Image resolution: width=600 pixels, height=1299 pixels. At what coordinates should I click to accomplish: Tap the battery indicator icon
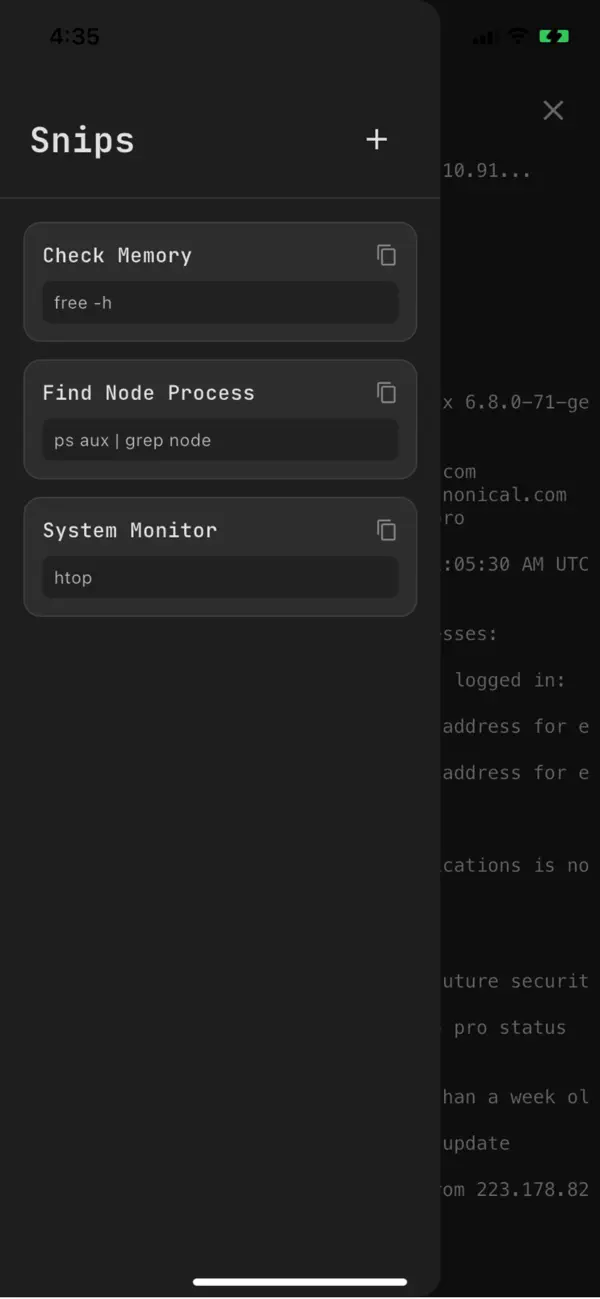554,36
